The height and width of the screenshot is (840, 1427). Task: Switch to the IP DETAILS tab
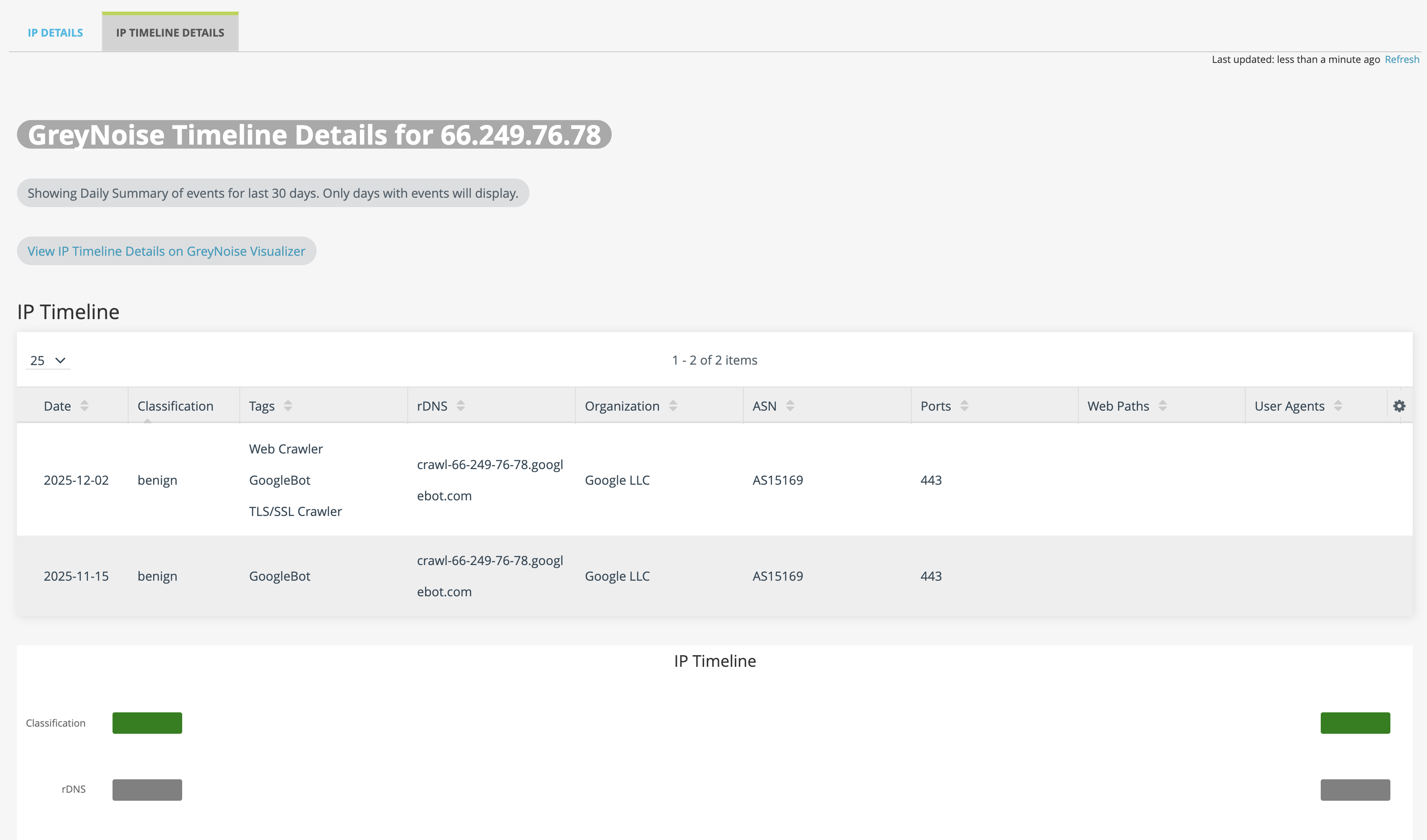(x=55, y=33)
